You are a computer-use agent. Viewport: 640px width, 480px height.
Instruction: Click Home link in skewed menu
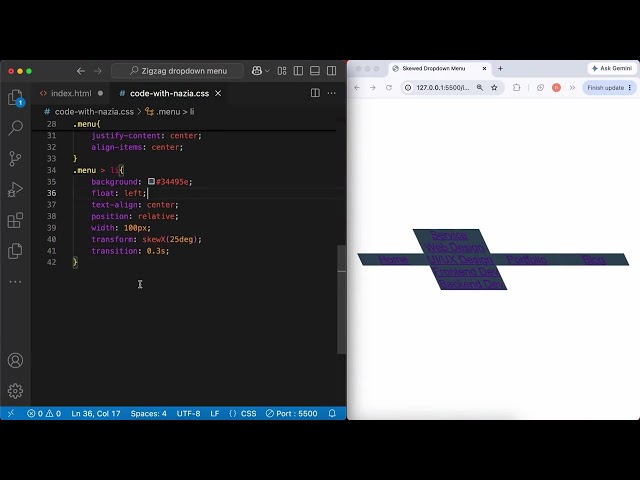click(x=393, y=260)
